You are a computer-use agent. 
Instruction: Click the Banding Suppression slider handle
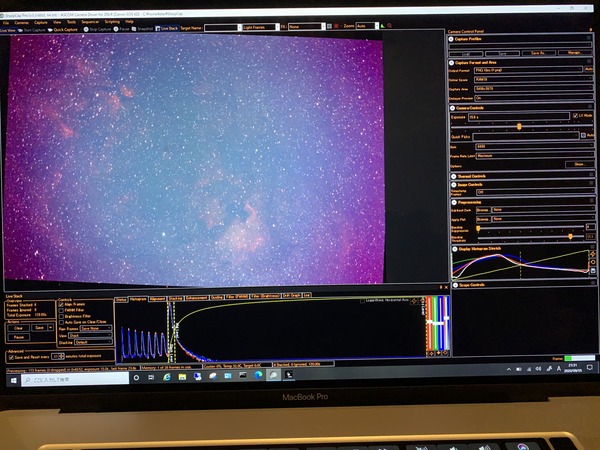pyautogui.click(x=478, y=229)
